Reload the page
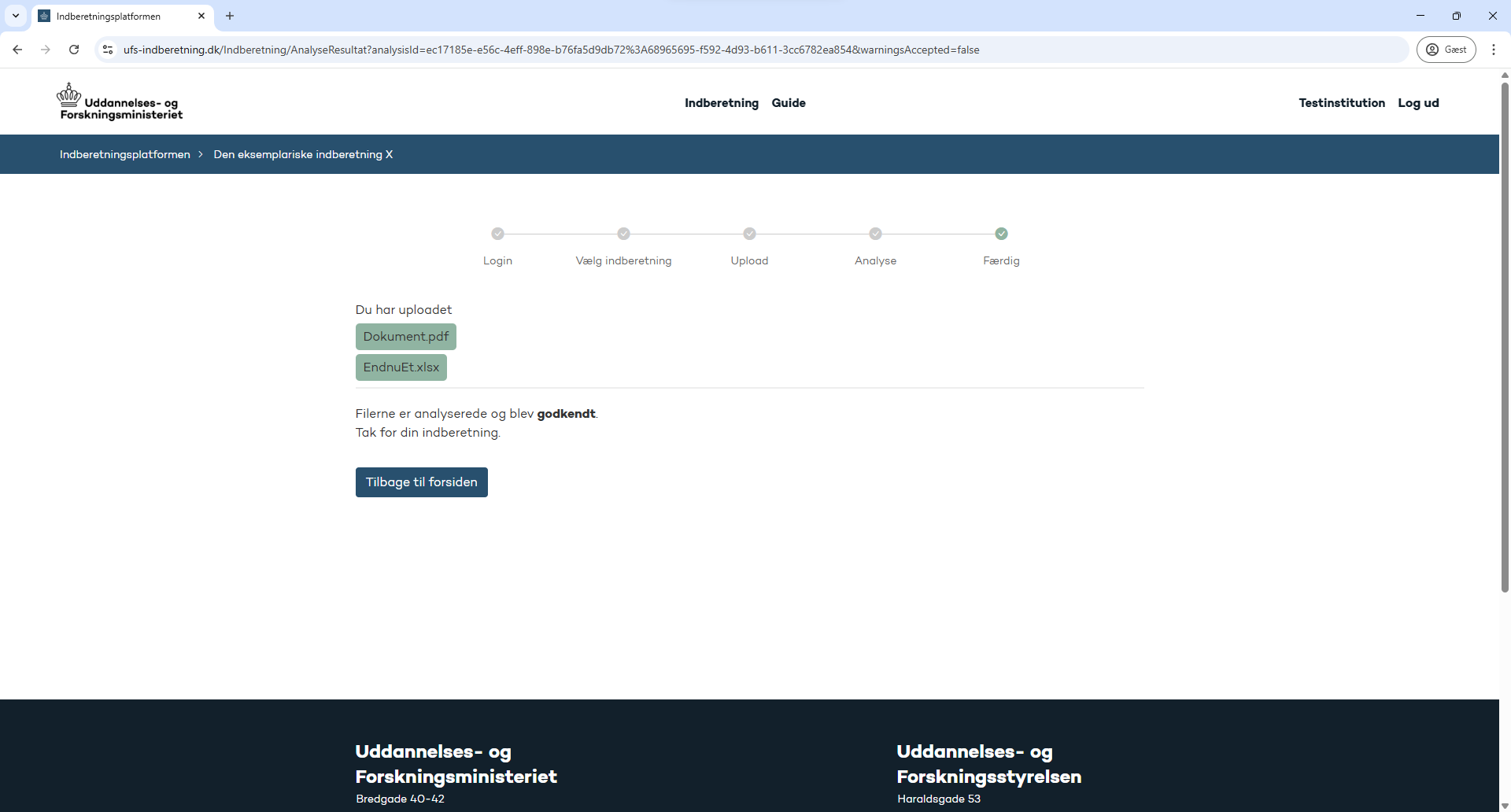 [74, 50]
